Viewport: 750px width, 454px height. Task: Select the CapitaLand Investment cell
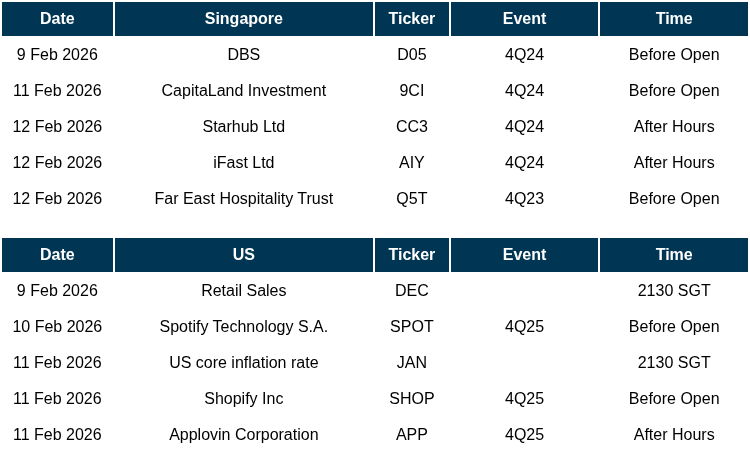243,91
